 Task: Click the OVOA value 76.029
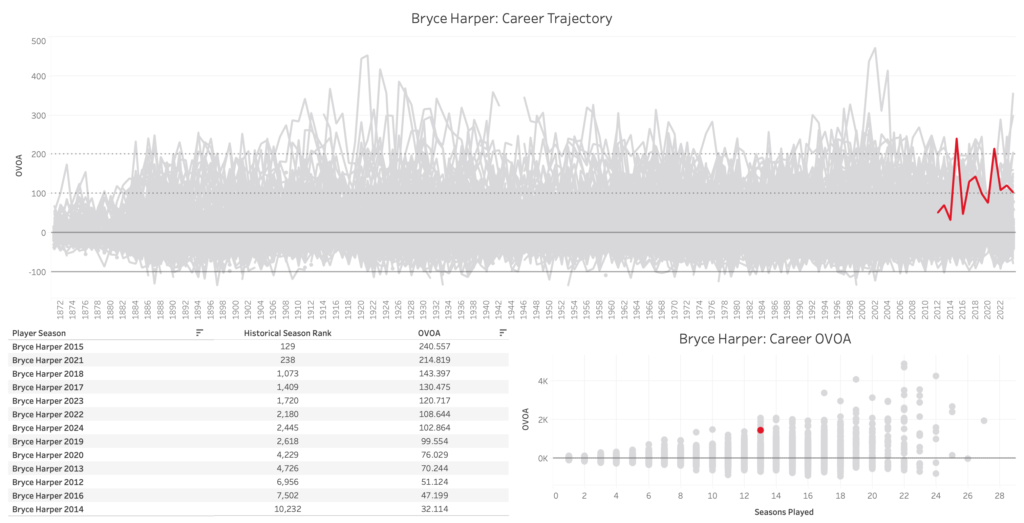tap(434, 455)
